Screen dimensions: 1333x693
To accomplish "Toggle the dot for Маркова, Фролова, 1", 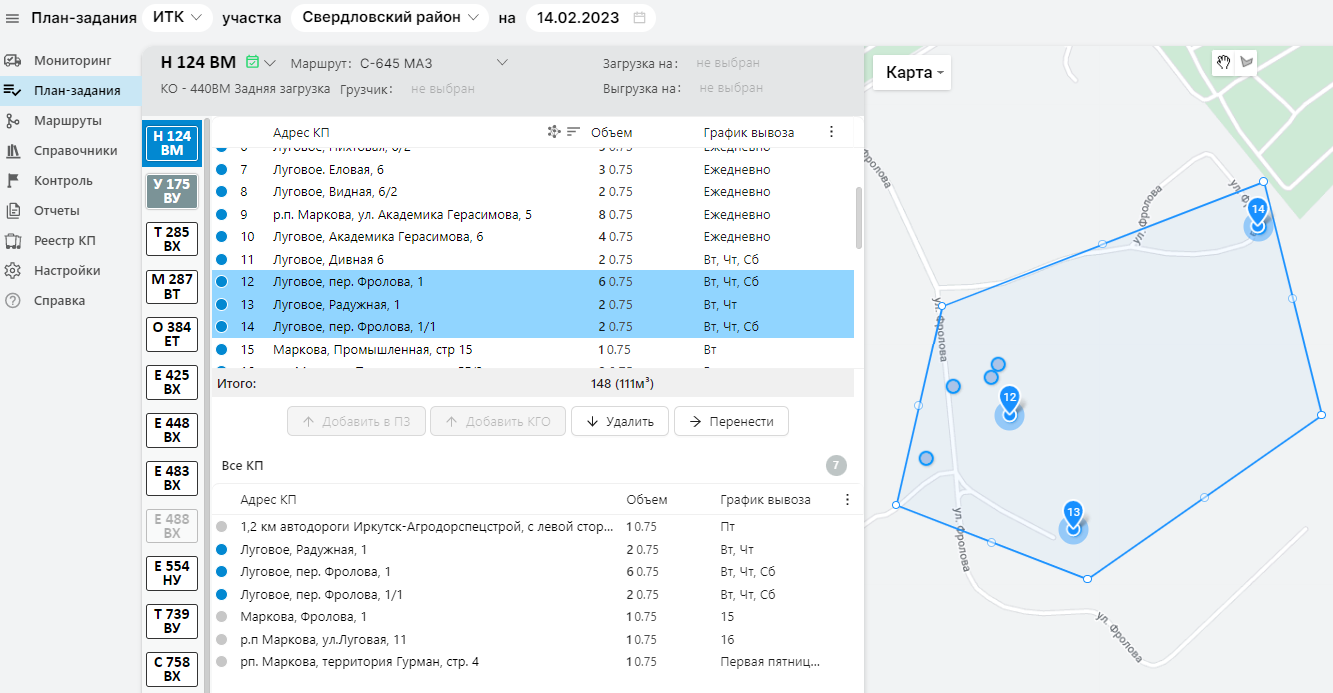I will click(221, 617).
